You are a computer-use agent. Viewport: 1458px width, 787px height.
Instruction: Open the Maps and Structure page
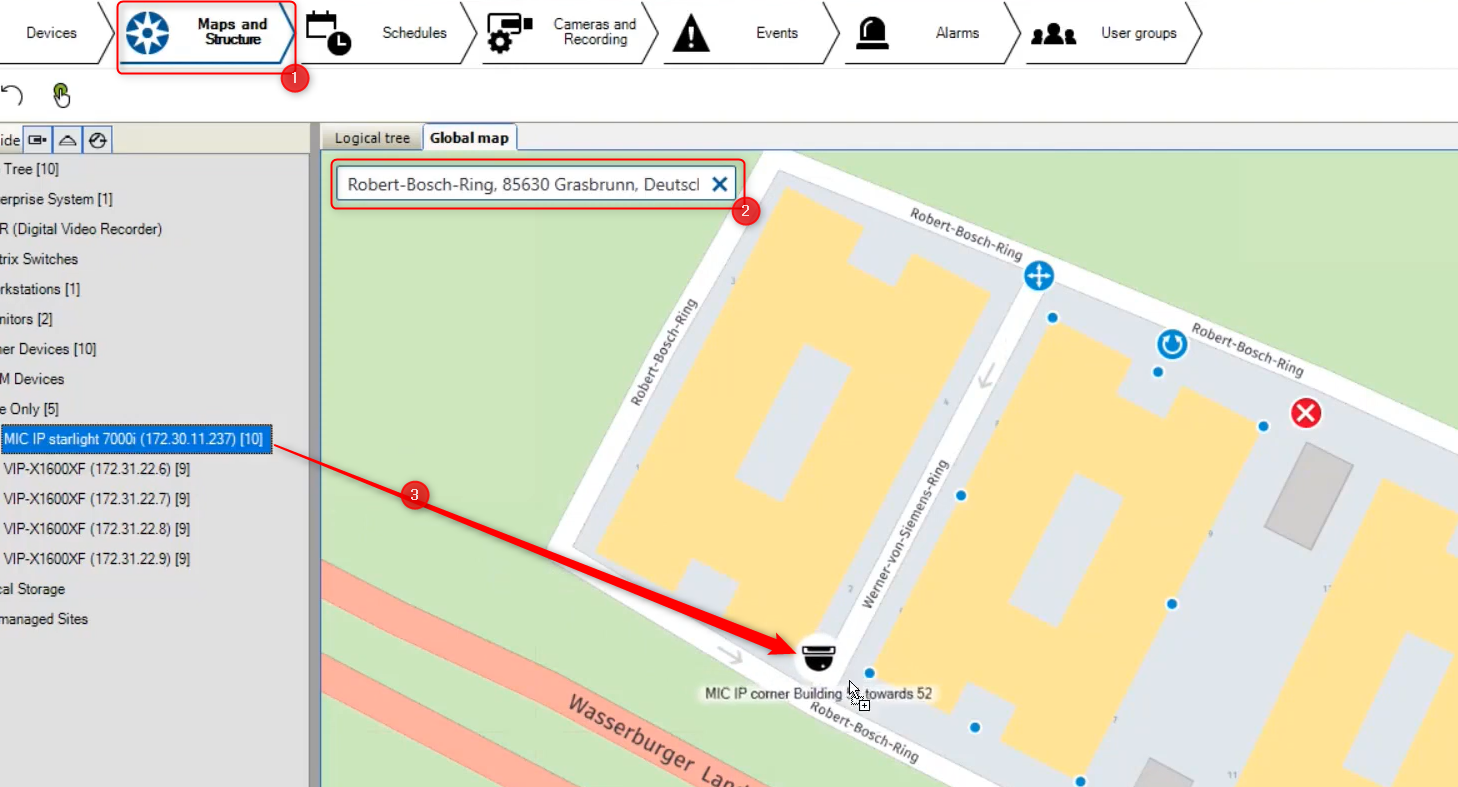coord(207,33)
